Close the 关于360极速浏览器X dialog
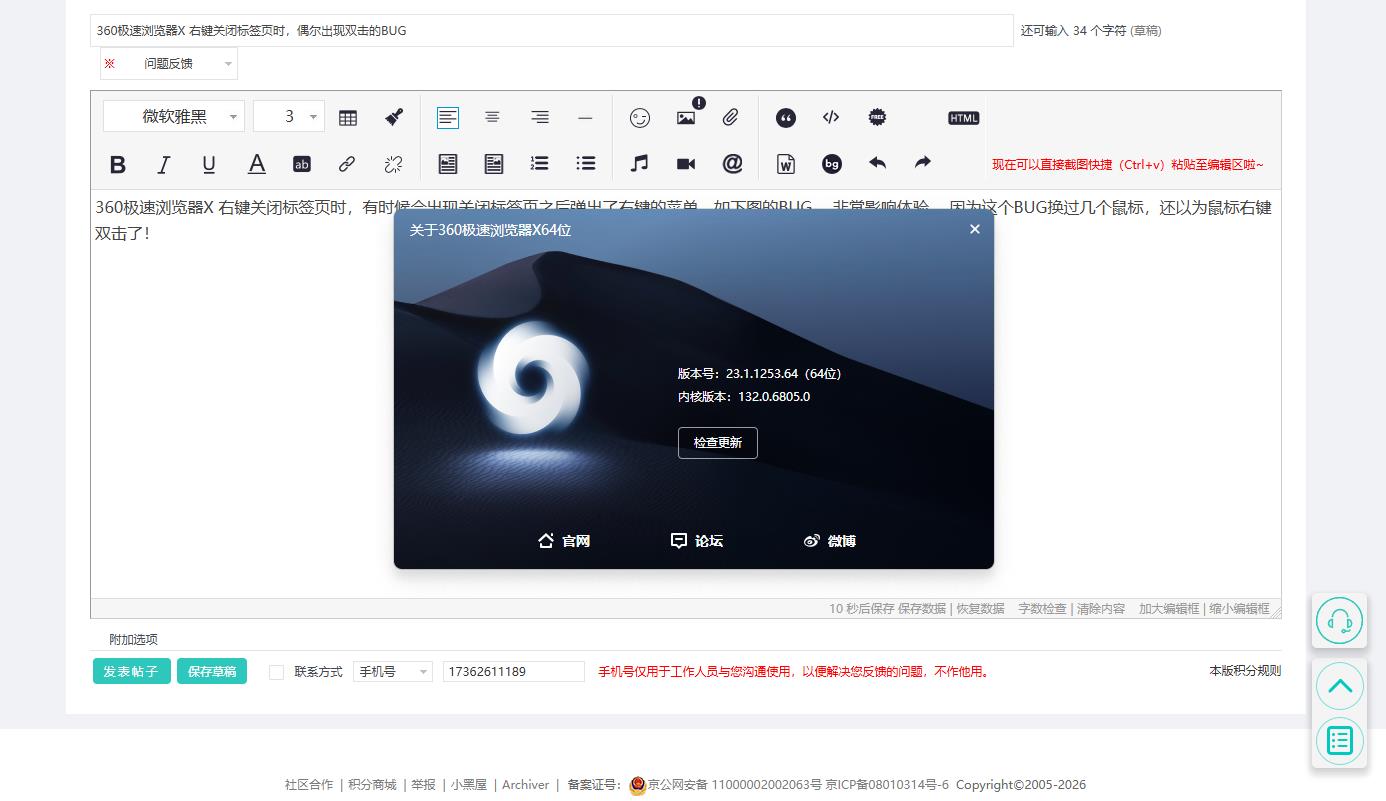 [x=975, y=229]
